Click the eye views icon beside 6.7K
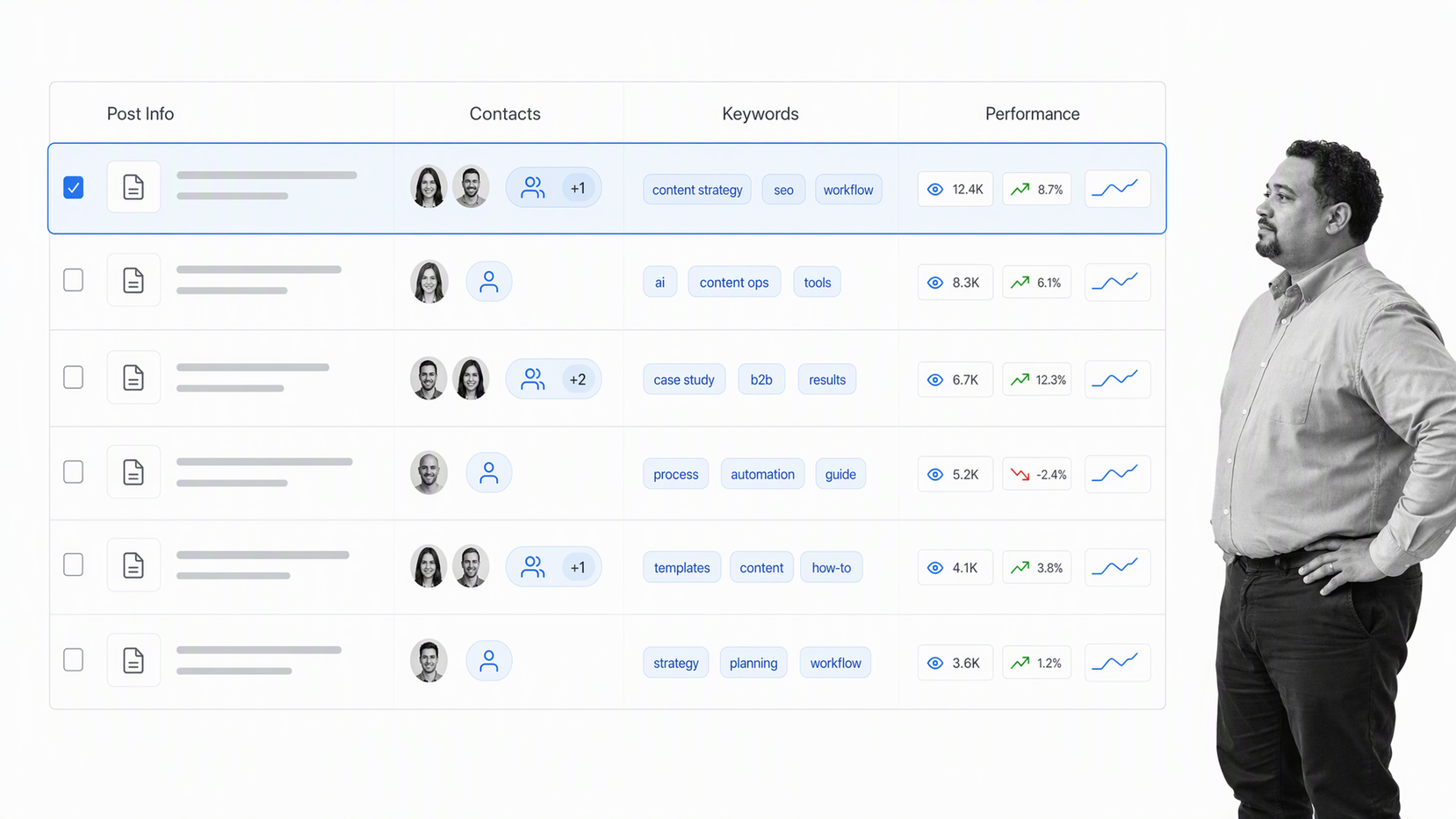Image resolution: width=1456 pixels, height=819 pixels. (935, 380)
